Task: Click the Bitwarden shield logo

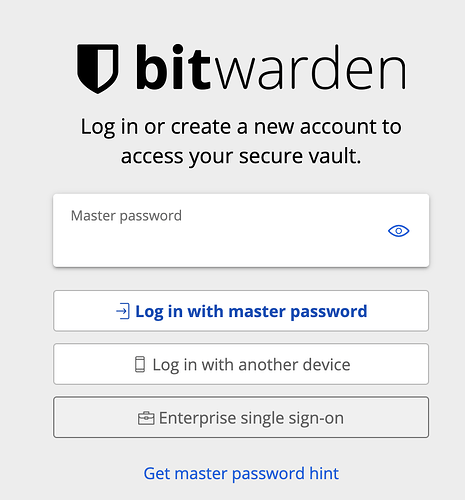Action: tap(98, 69)
